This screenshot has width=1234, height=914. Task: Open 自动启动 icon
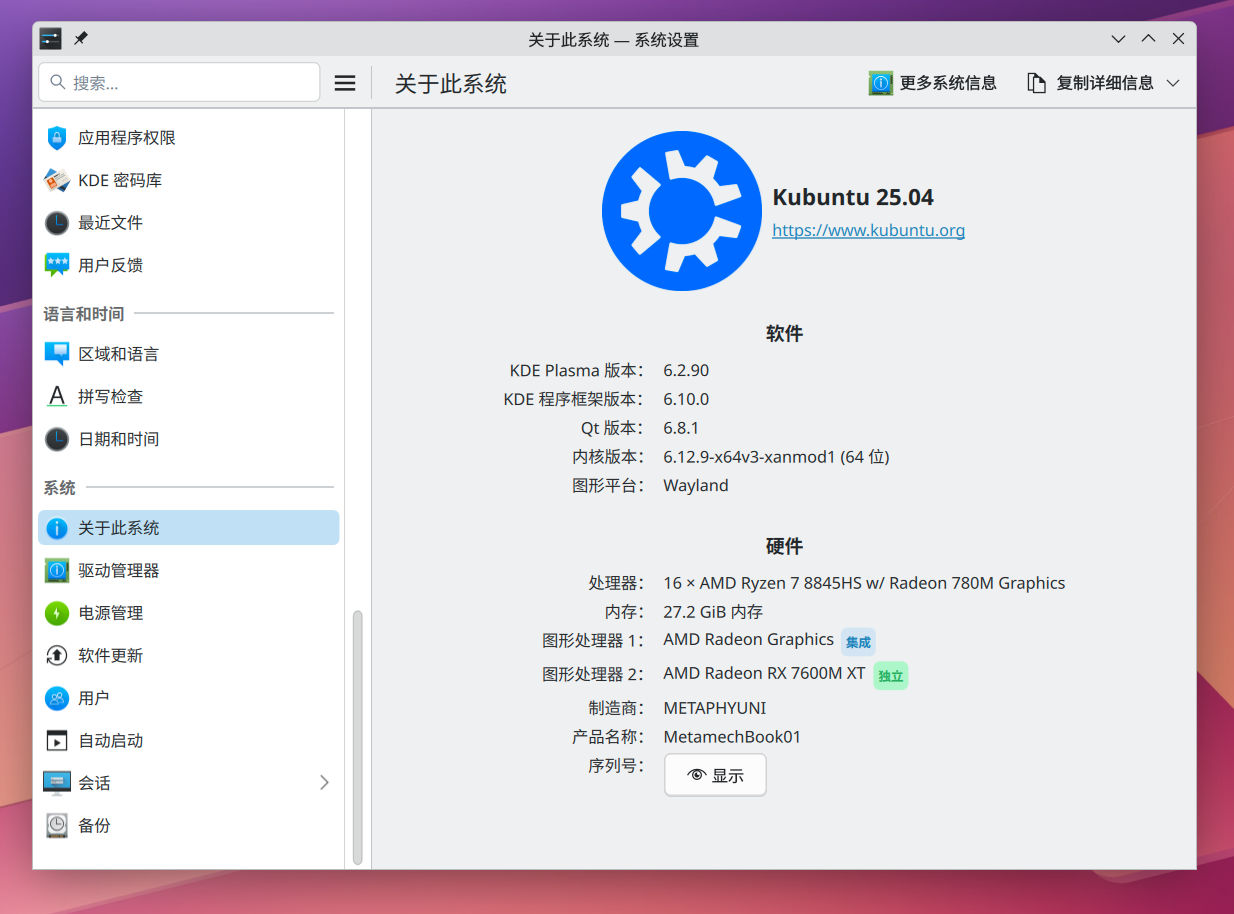click(x=57, y=741)
